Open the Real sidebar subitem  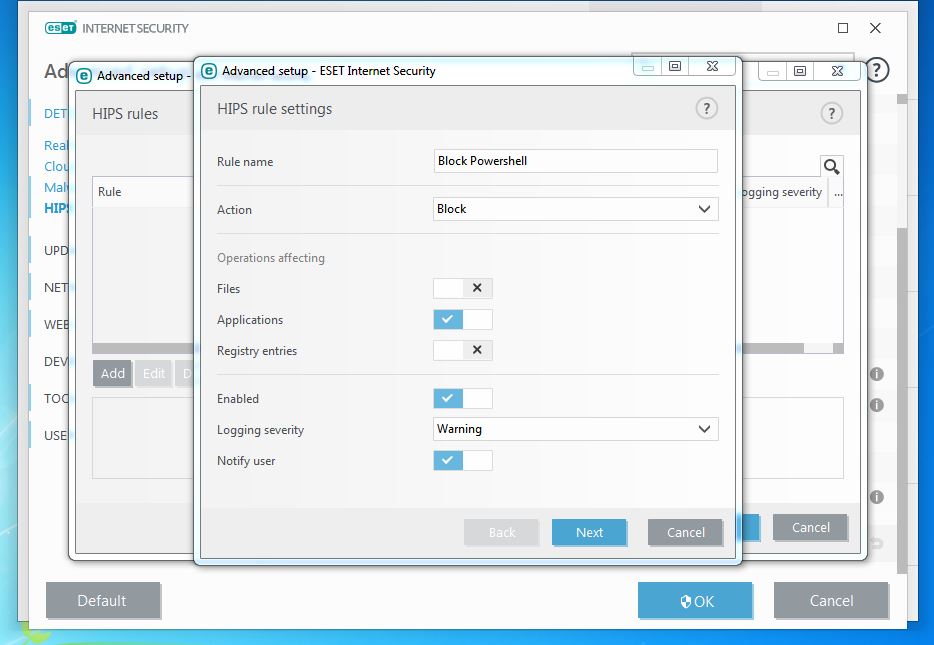56,145
